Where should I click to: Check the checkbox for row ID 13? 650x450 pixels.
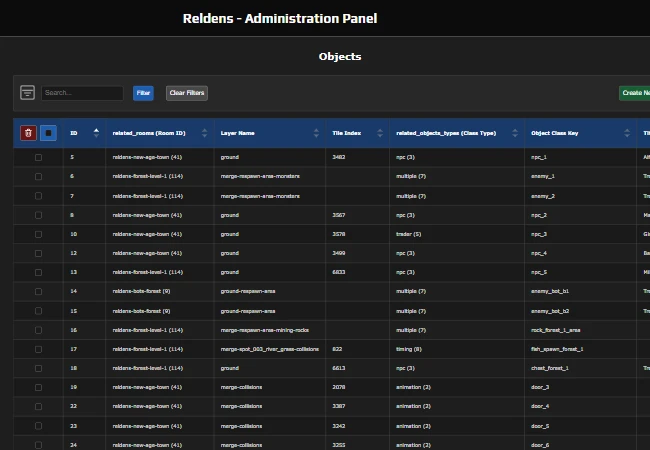pyautogui.click(x=39, y=272)
